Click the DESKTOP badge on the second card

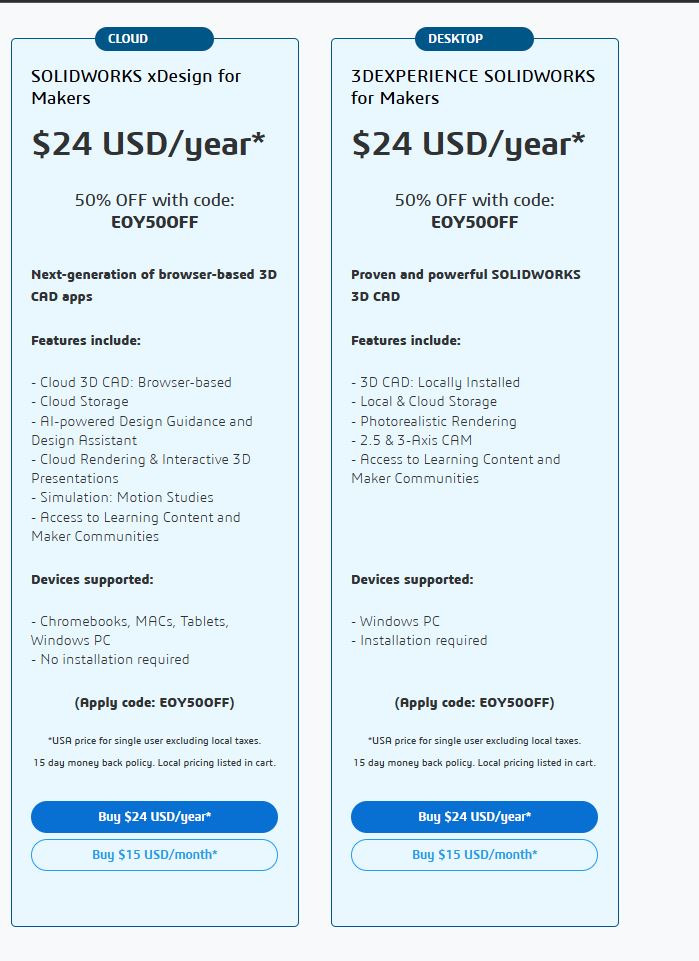pyautogui.click(x=455, y=39)
